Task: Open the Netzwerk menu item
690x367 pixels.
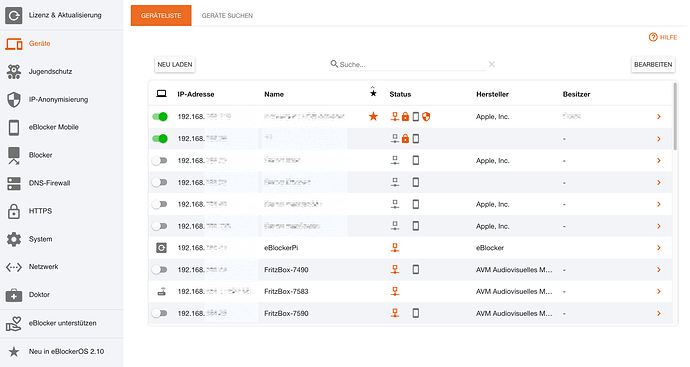Action: pos(43,267)
